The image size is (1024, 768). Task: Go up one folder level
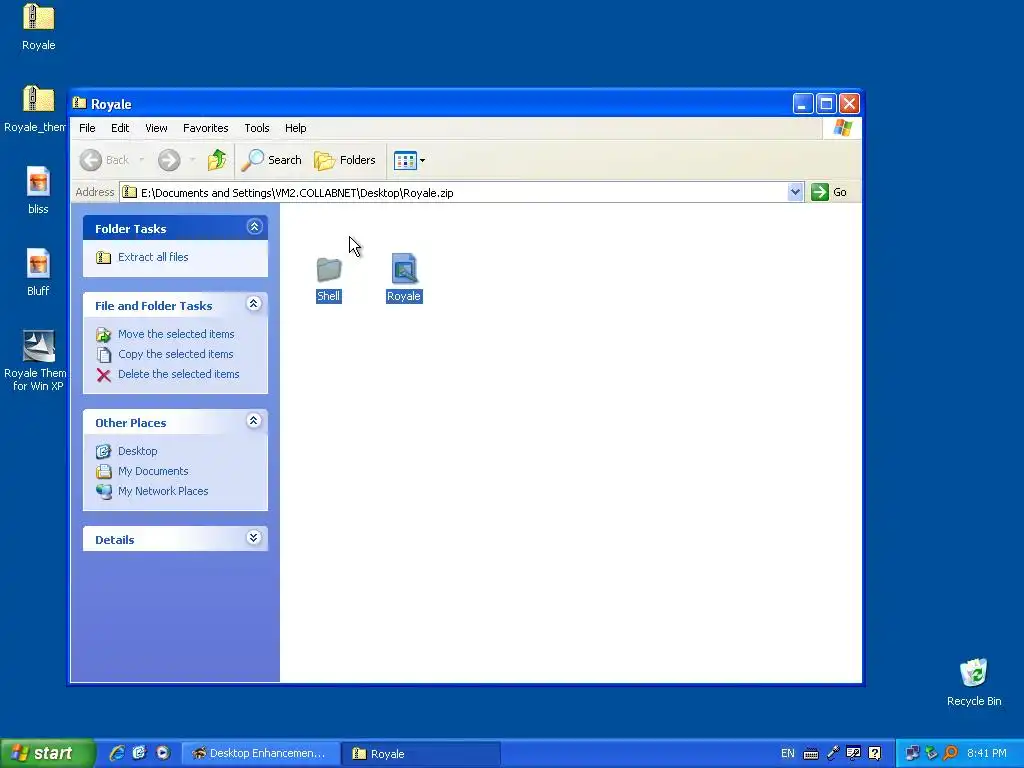point(217,160)
